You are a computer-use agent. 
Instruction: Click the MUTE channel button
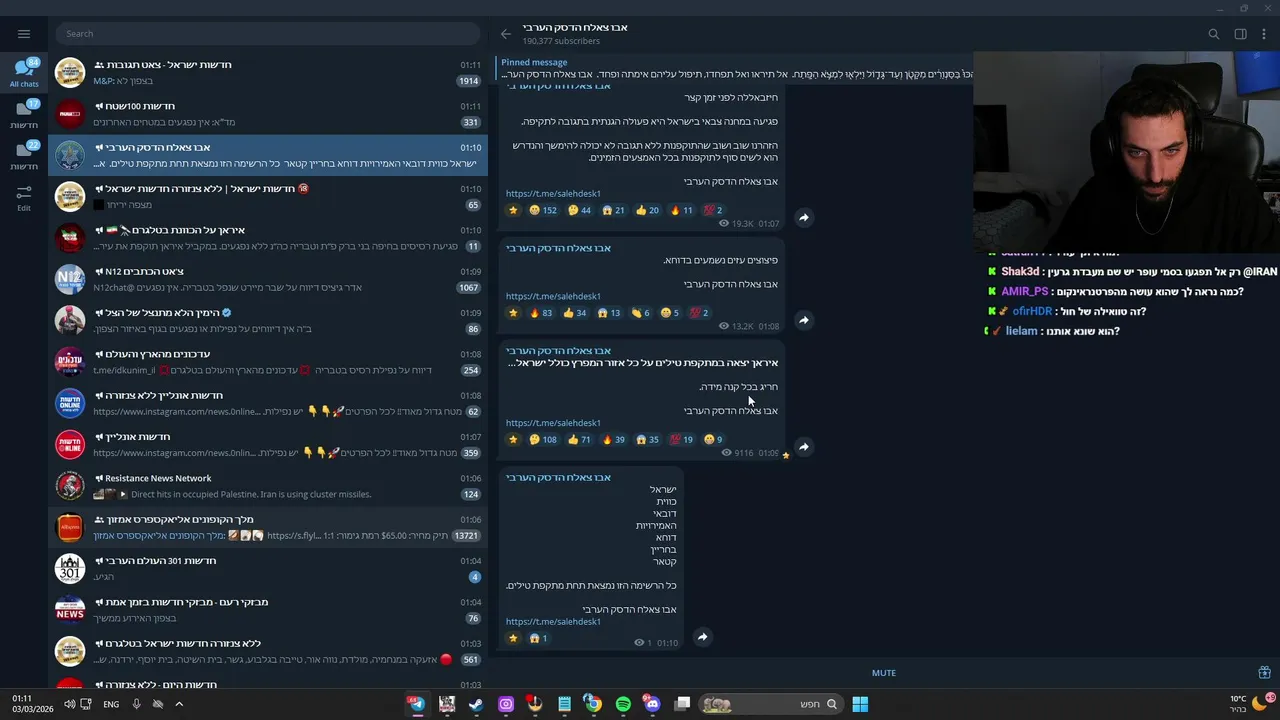click(884, 673)
